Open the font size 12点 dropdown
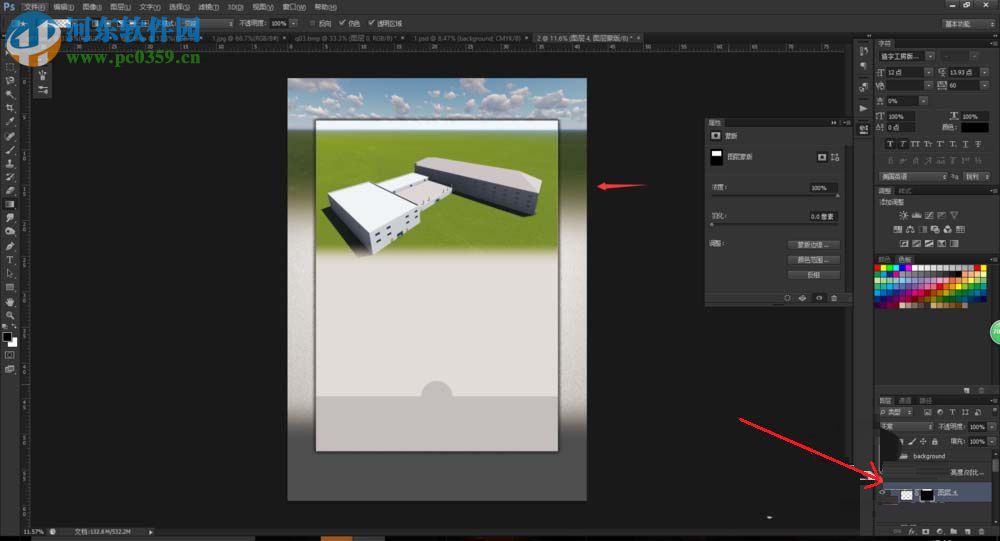 tap(929, 72)
